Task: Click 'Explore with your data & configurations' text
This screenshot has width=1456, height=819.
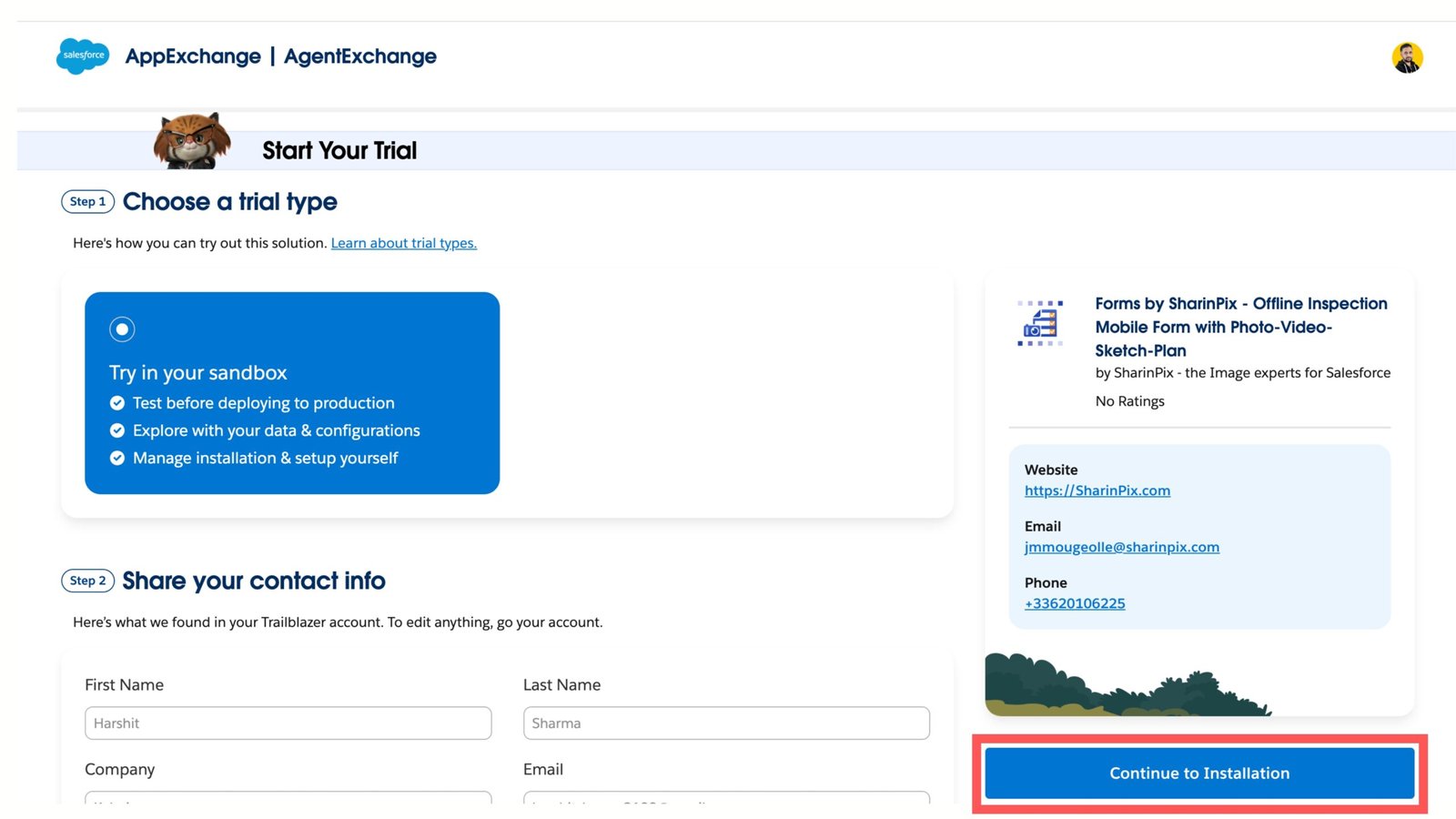Action: pos(277,430)
